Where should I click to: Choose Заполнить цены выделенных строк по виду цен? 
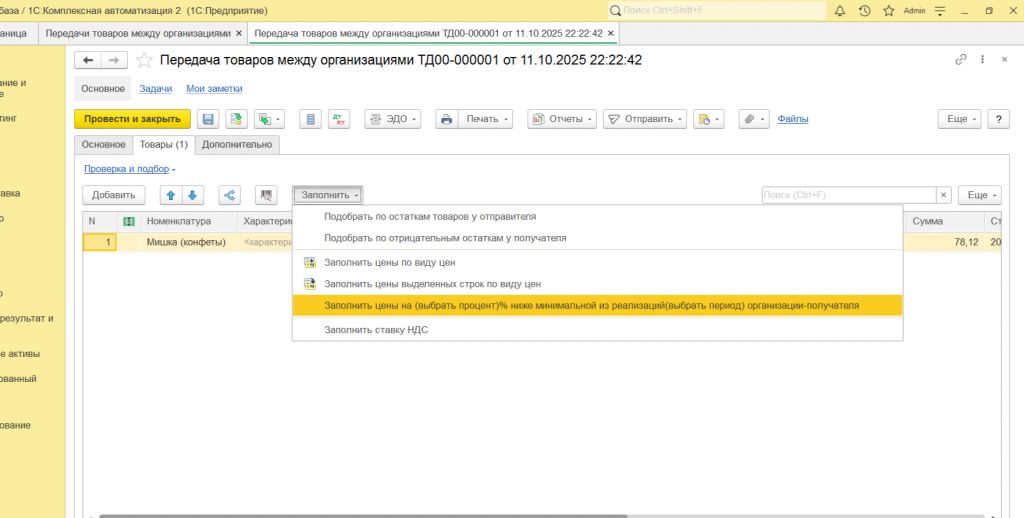[598, 283]
